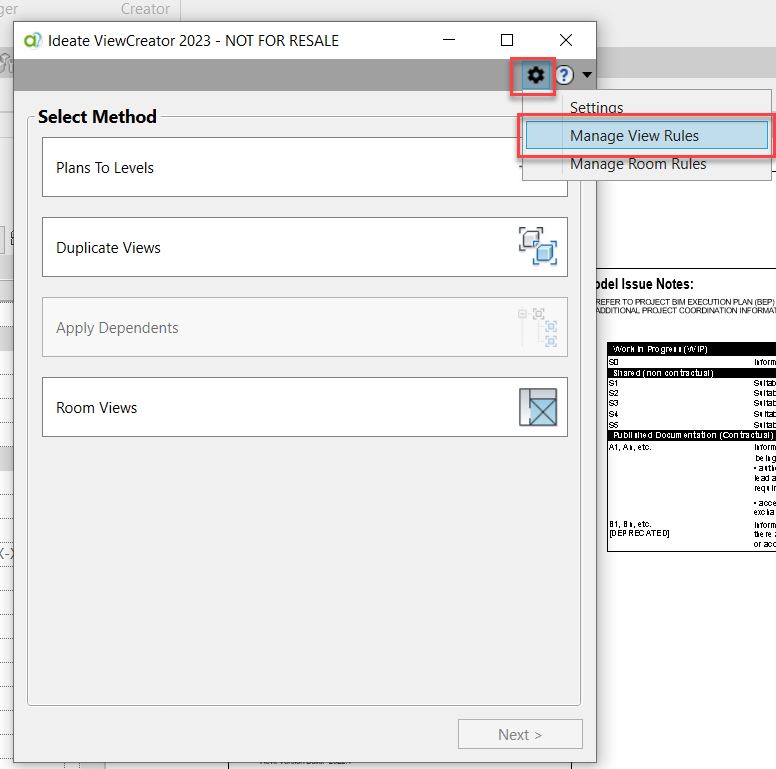
Task: Click the Ideate logo in the title bar
Action: point(33,40)
